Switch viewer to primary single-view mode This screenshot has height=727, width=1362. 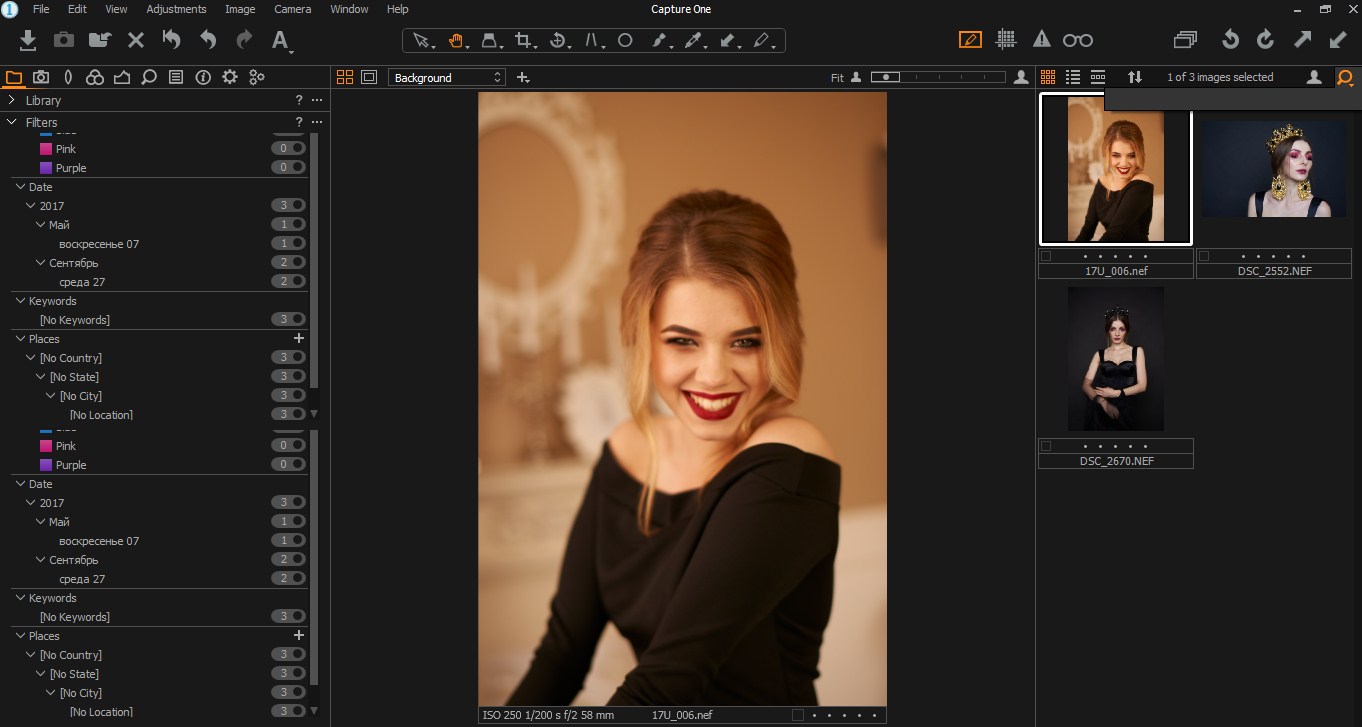click(x=369, y=77)
